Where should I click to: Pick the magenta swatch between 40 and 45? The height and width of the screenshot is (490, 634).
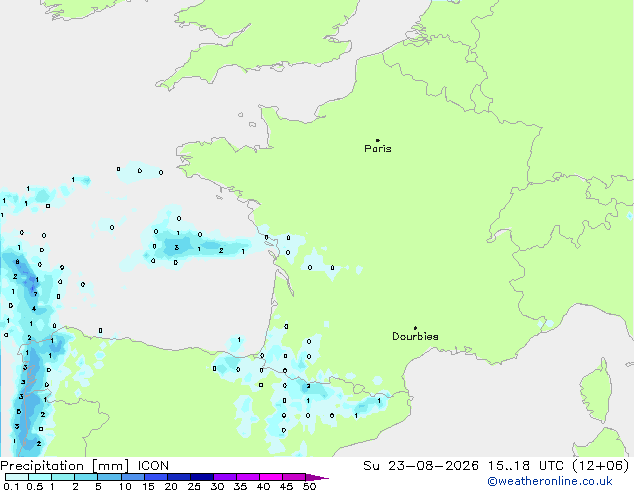[271, 477]
